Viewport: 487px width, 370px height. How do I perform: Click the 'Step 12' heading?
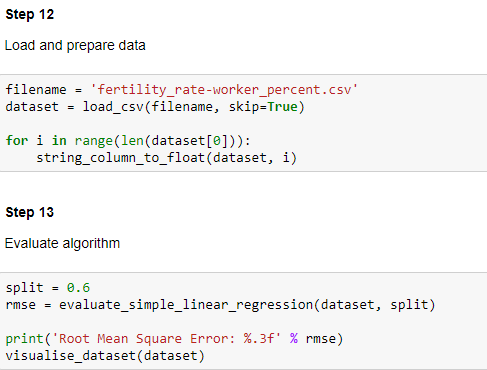(30, 15)
